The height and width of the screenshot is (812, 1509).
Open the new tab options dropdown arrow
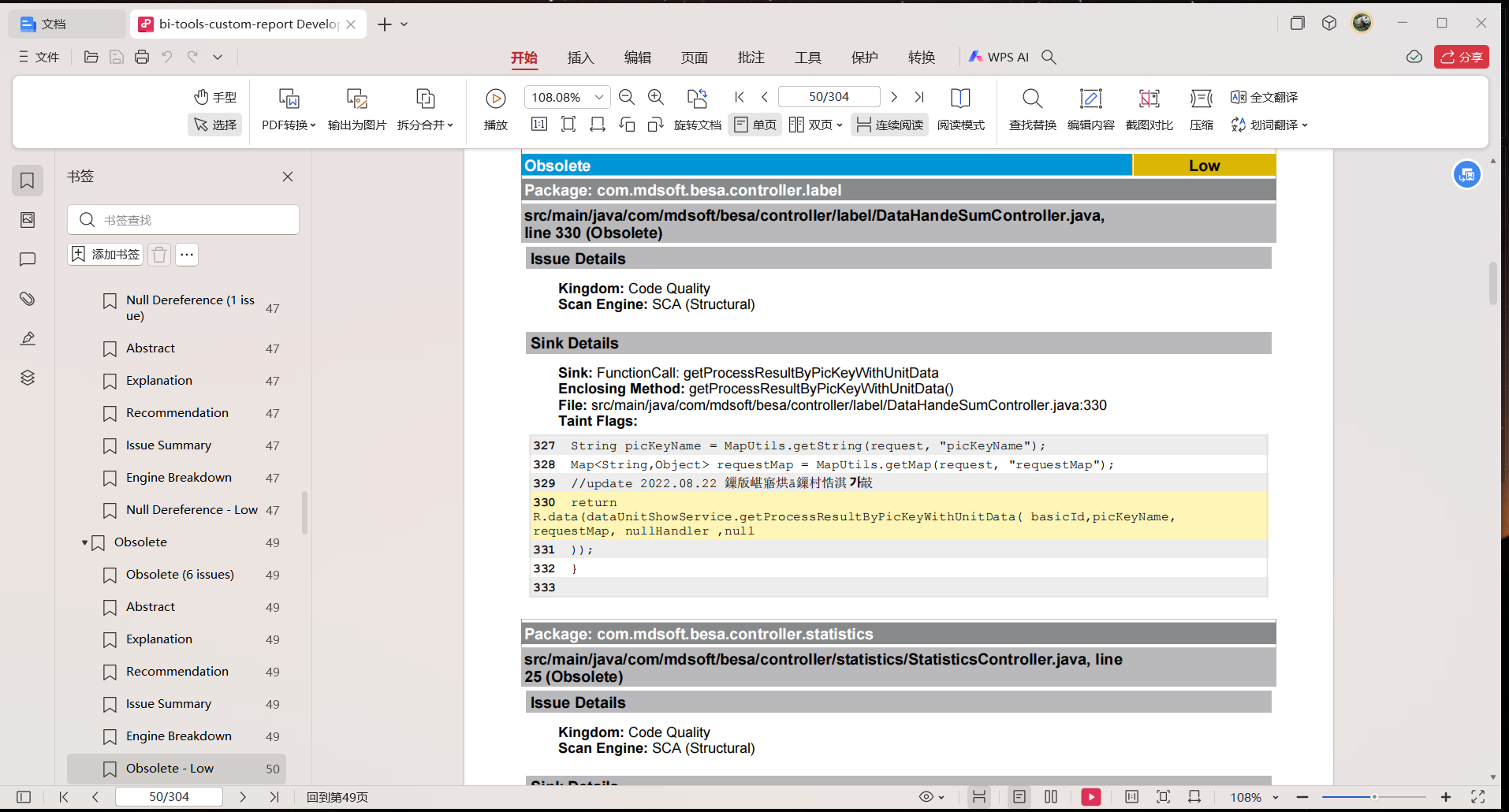pos(404,24)
